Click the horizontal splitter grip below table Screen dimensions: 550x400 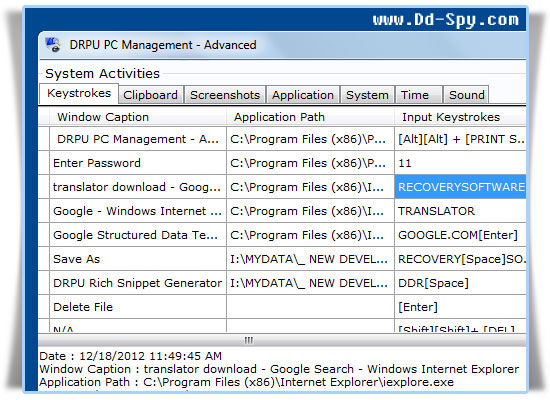249,340
